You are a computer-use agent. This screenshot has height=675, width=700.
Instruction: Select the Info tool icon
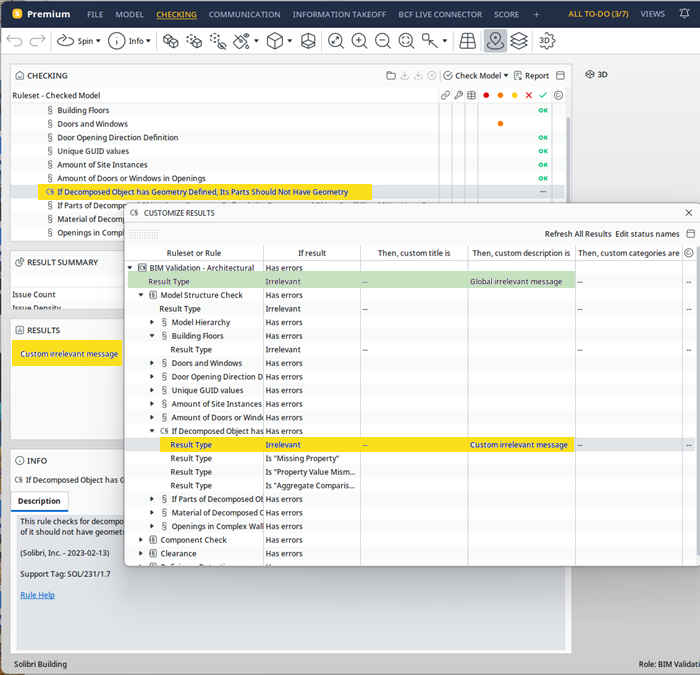coord(117,41)
